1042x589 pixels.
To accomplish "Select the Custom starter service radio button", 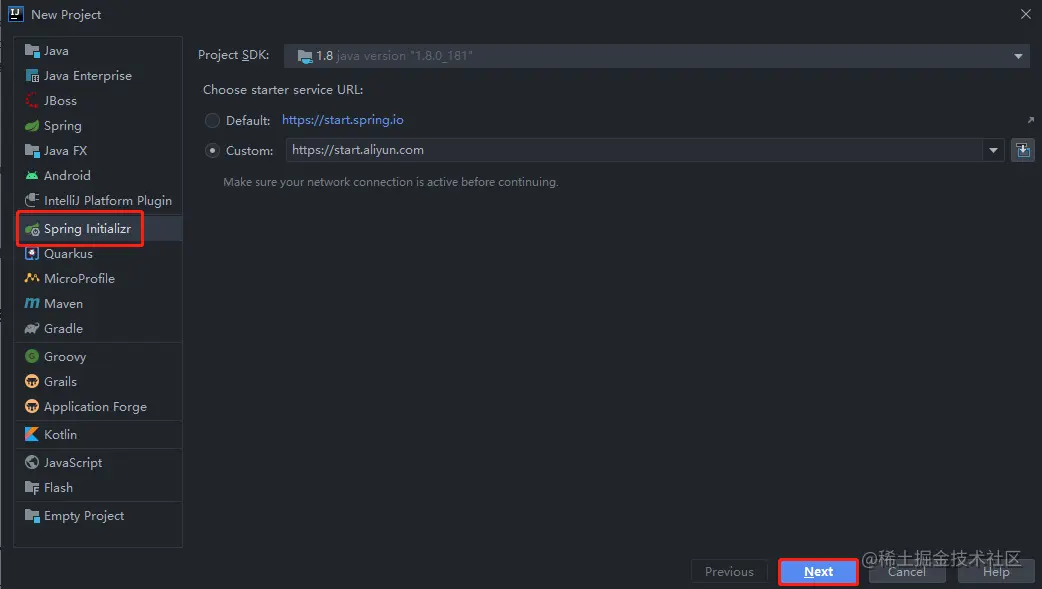I will pos(212,150).
